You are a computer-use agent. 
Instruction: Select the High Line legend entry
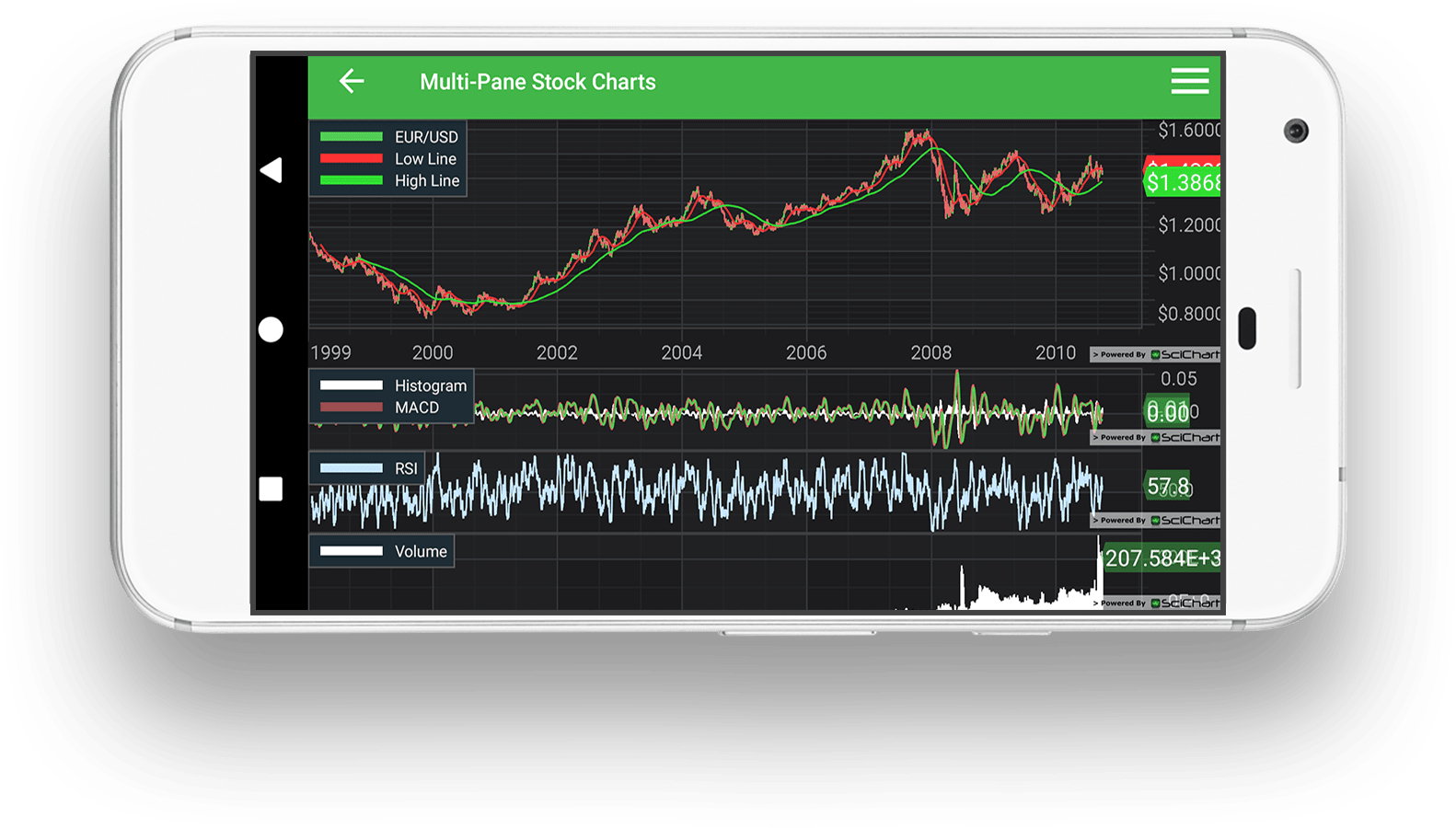click(x=388, y=181)
